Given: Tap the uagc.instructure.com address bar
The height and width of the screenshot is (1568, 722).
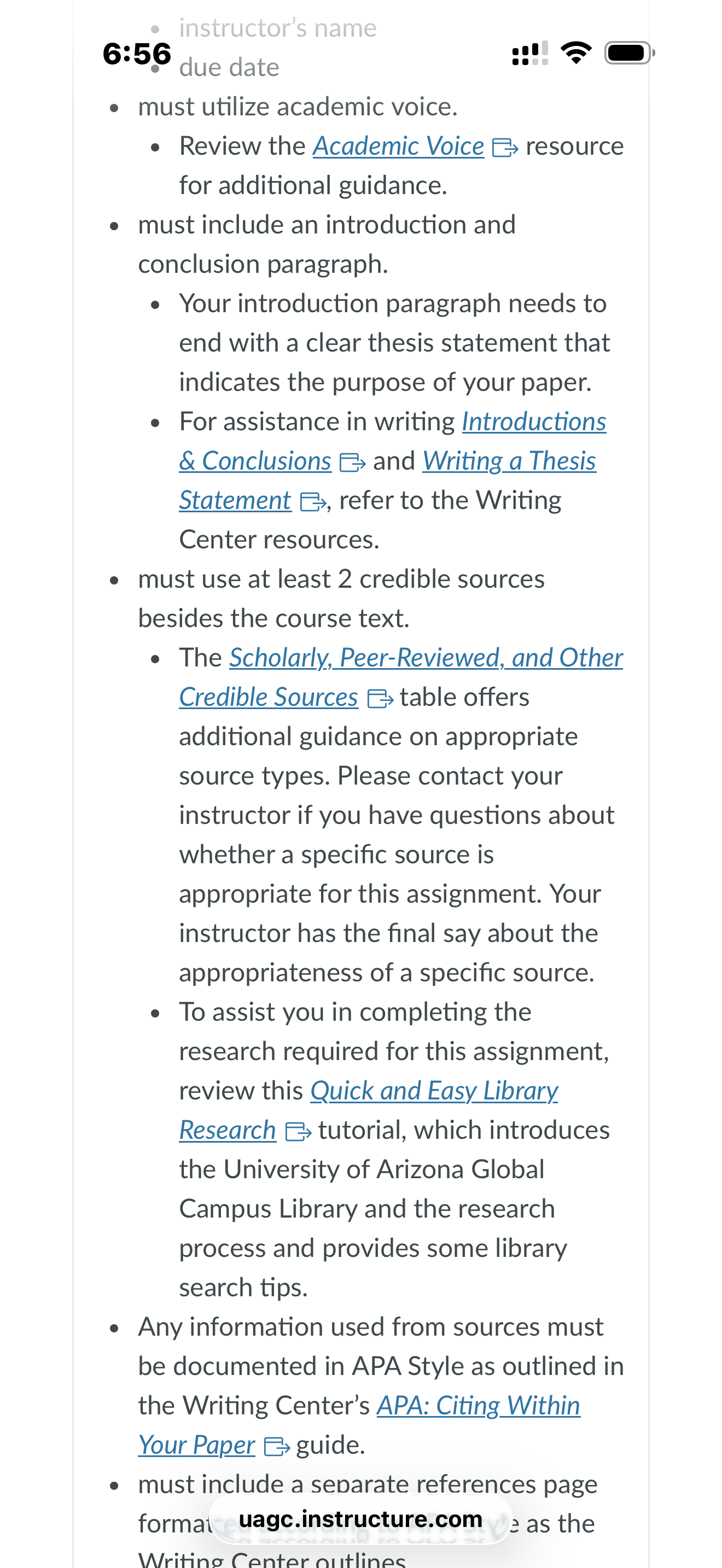Looking at the screenshot, I should 360,1519.
